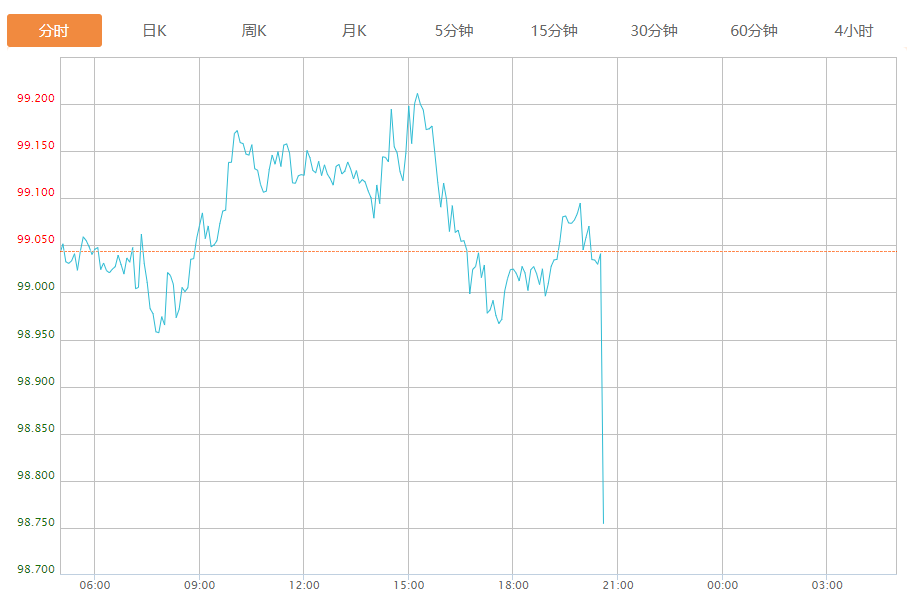Image resolution: width=907 pixels, height=592 pixels.
Task: Click the 98.750 price axis label
Action: pyautogui.click(x=36, y=523)
